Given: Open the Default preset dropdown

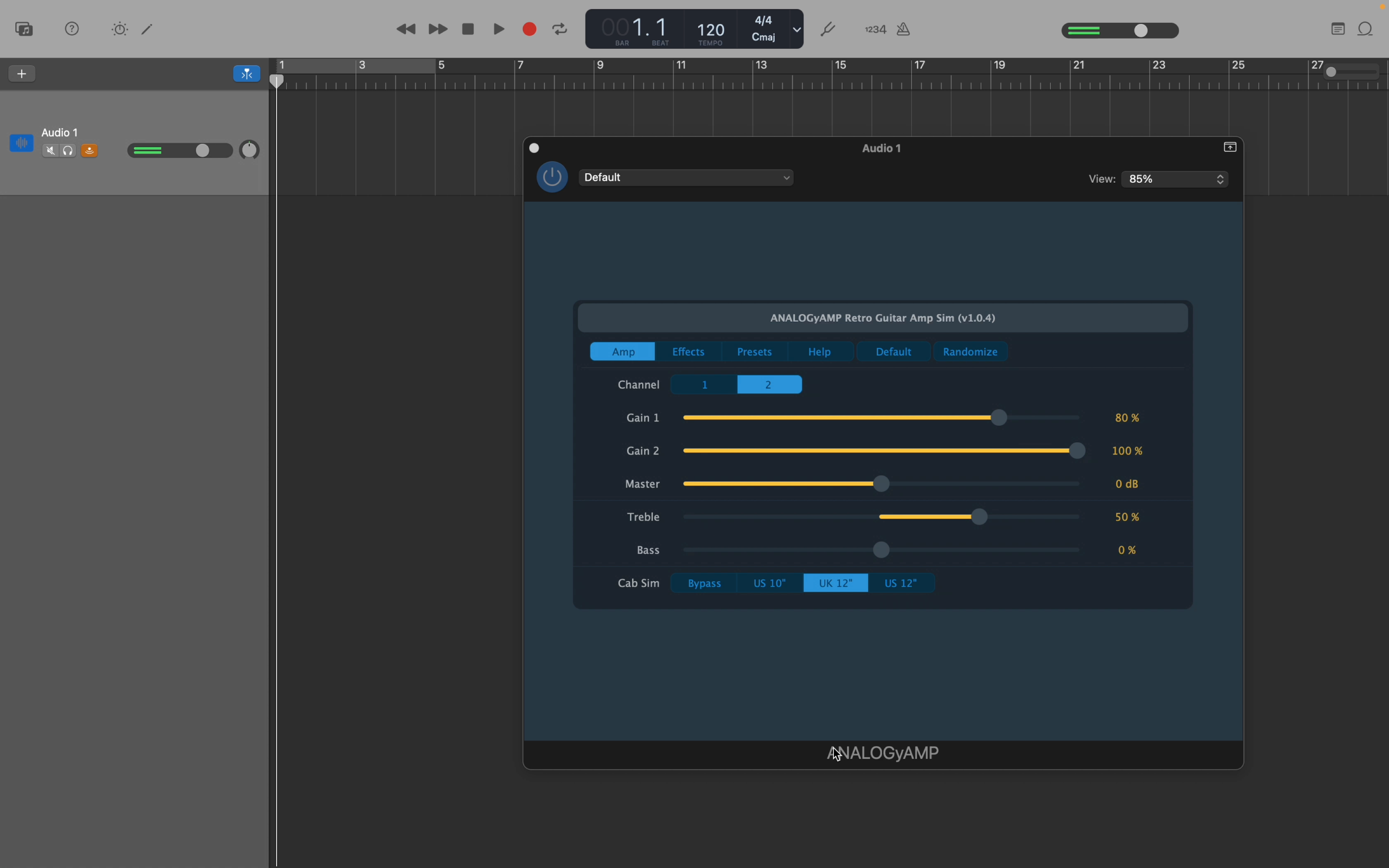Looking at the screenshot, I should click(687, 178).
